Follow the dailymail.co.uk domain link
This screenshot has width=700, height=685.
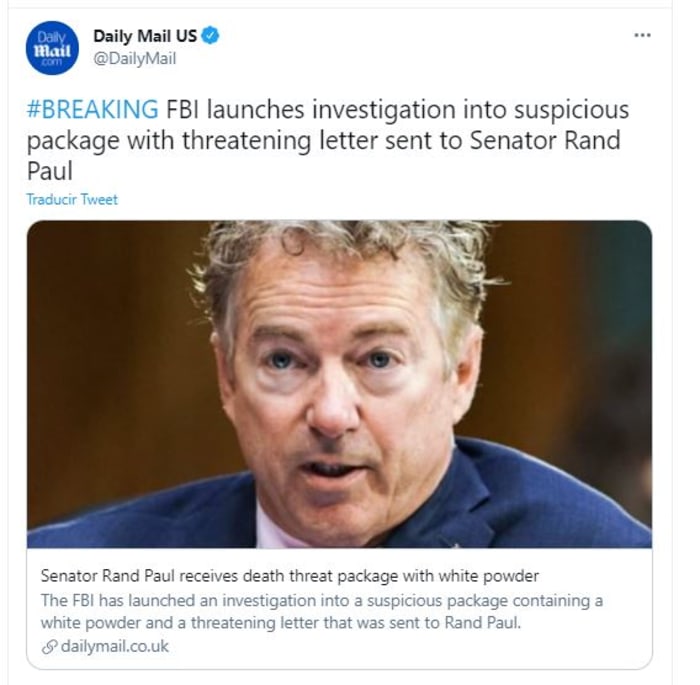tap(115, 647)
